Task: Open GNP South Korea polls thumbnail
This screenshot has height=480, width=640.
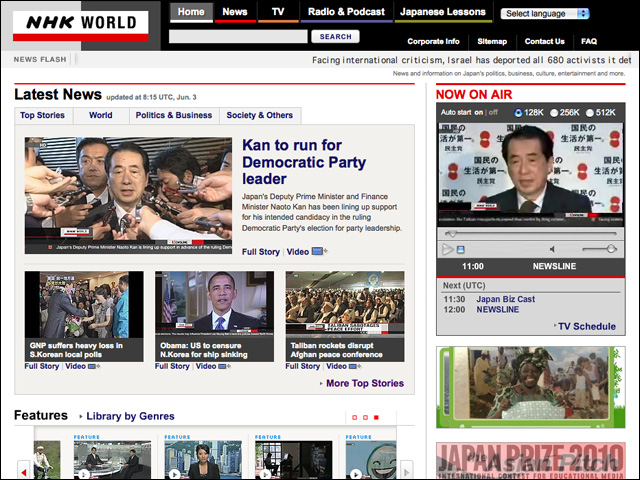Action: point(84,304)
